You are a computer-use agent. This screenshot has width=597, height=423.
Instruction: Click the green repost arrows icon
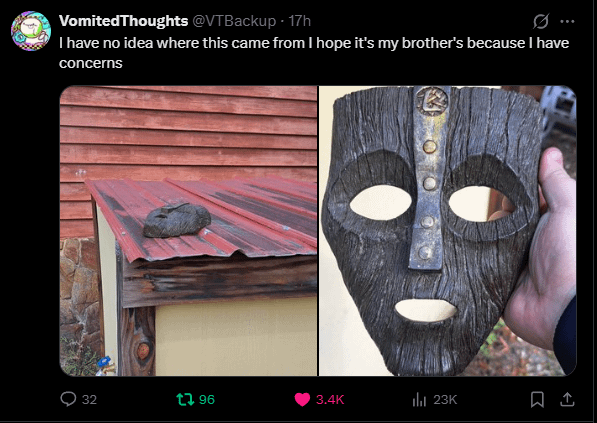185,399
